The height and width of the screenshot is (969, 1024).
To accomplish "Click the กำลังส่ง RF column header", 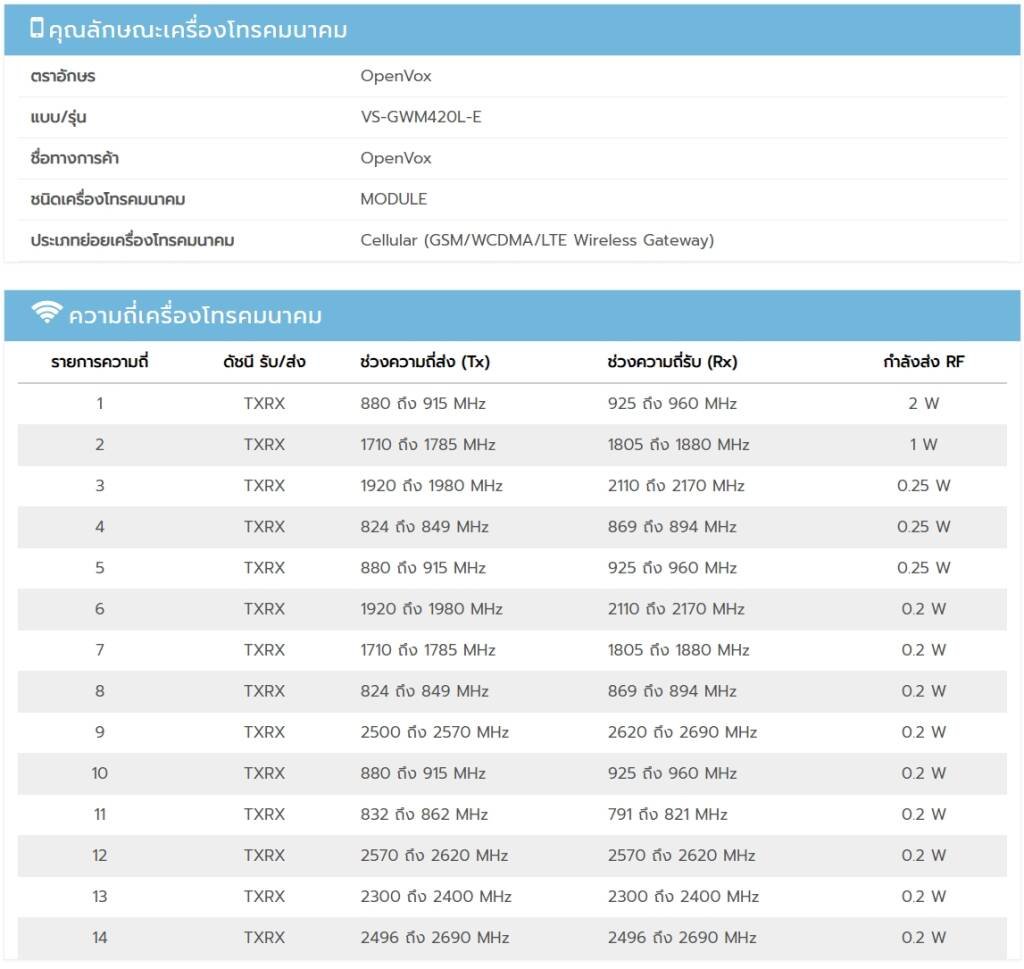I will (x=923, y=362).
